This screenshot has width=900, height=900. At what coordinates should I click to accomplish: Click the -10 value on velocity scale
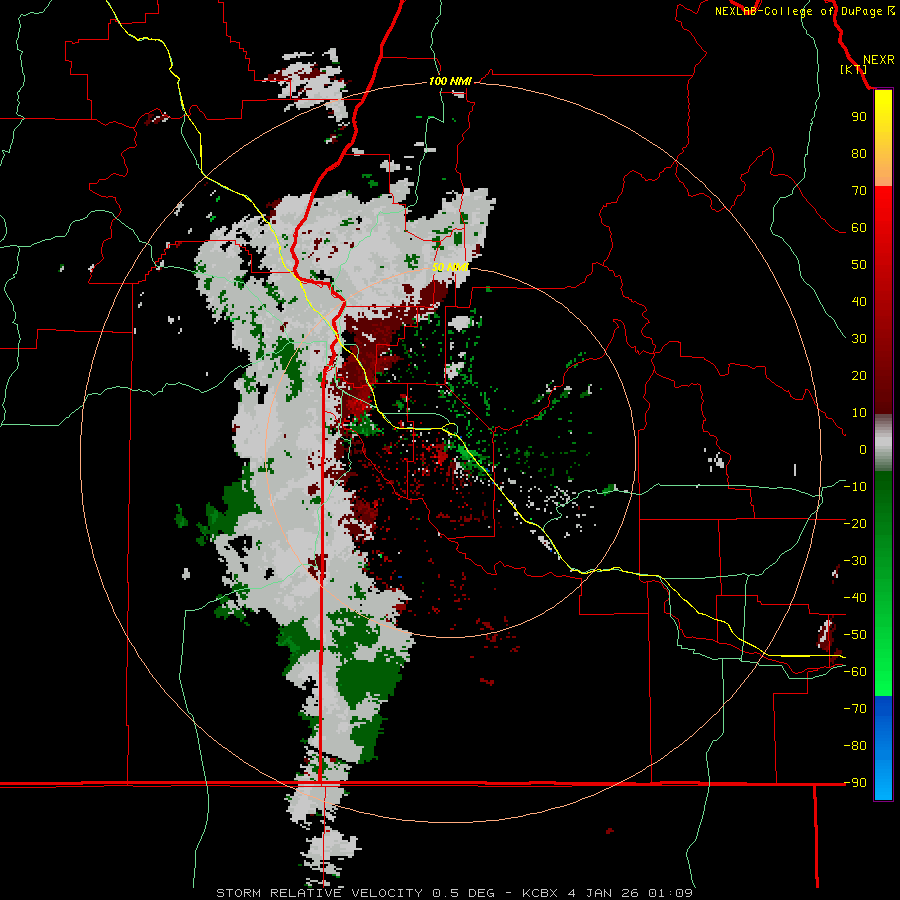coord(855,487)
